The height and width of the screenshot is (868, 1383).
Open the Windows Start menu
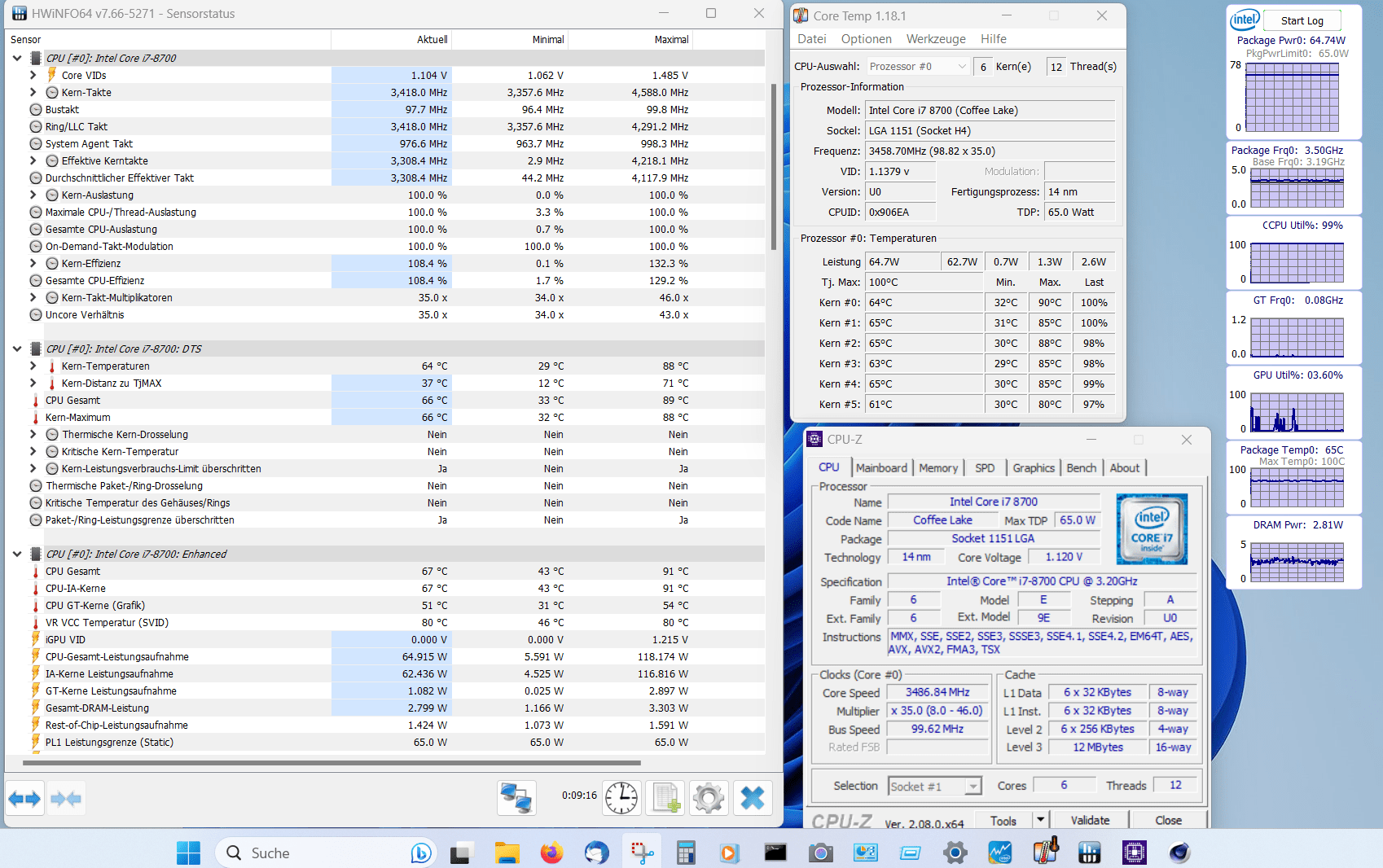point(188,853)
